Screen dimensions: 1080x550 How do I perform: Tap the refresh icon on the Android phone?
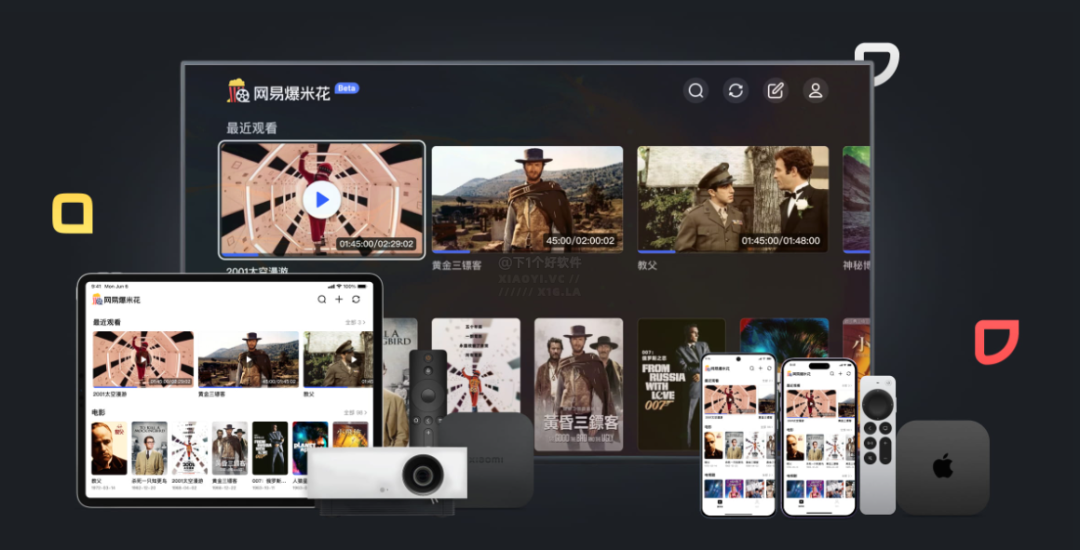[x=769, y=368]
